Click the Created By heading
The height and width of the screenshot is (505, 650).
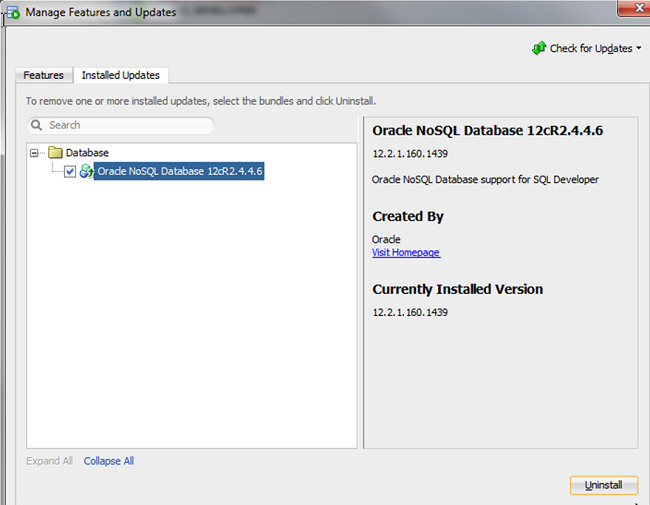408,216
